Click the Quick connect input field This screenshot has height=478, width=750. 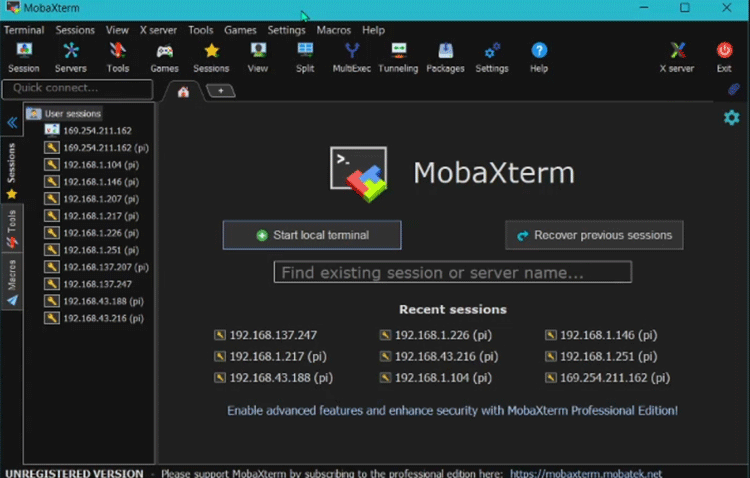77,89
